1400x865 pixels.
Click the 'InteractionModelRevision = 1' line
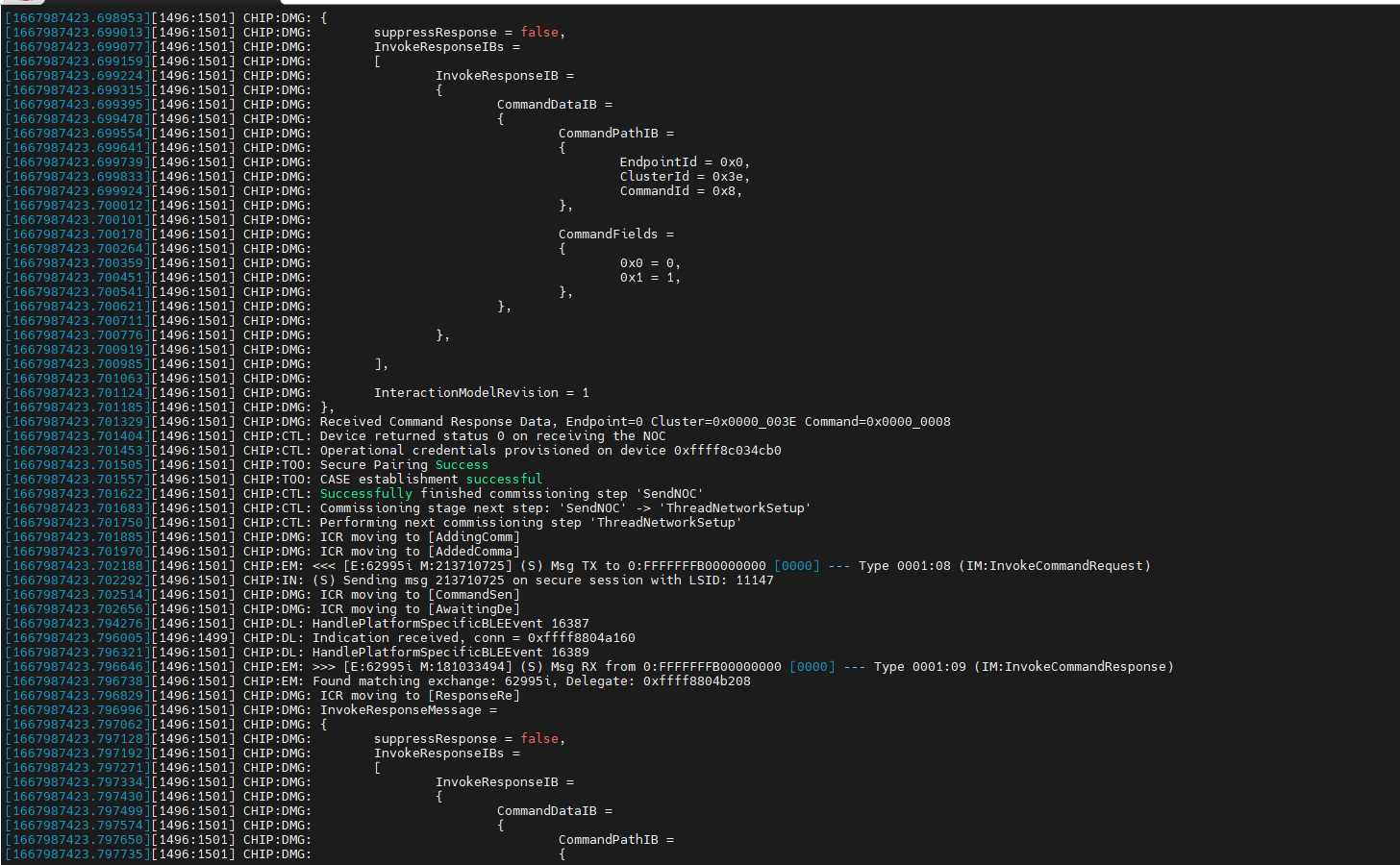coord(482,393)
